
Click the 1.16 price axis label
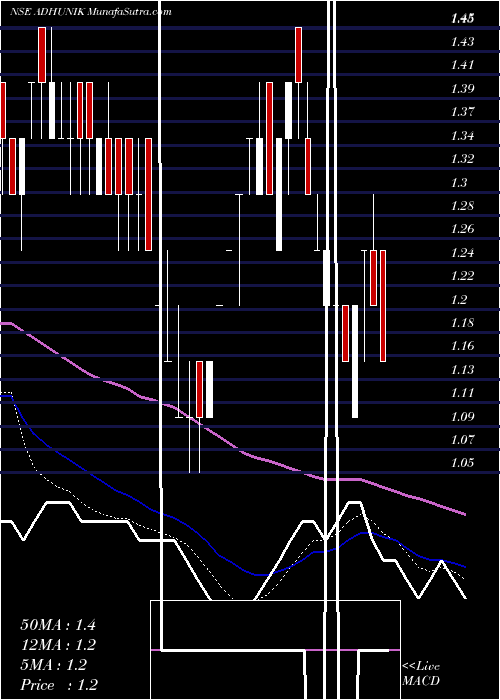click(x=462, y=346)
